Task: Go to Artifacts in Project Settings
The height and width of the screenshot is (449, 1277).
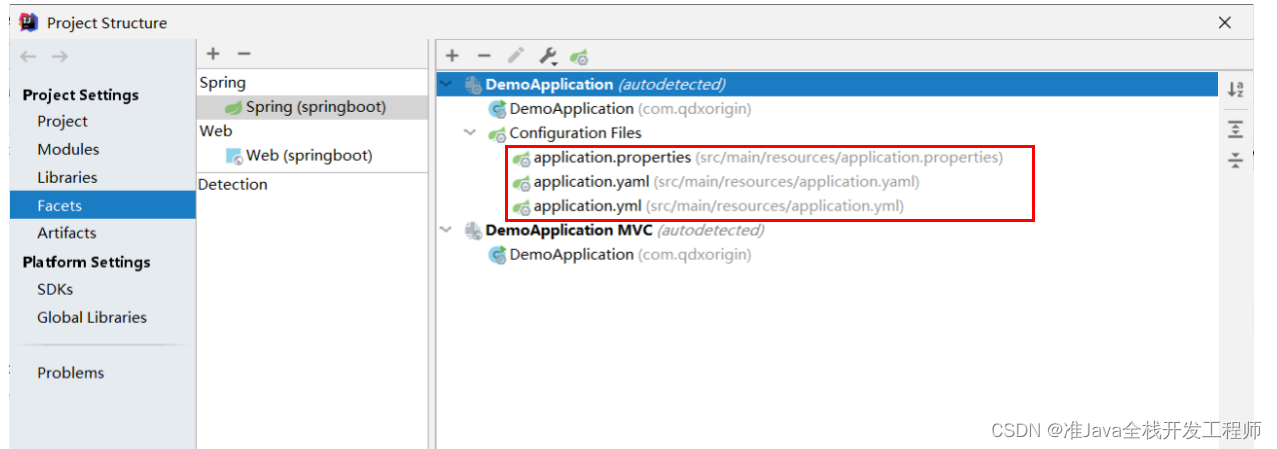Action: 67,233
